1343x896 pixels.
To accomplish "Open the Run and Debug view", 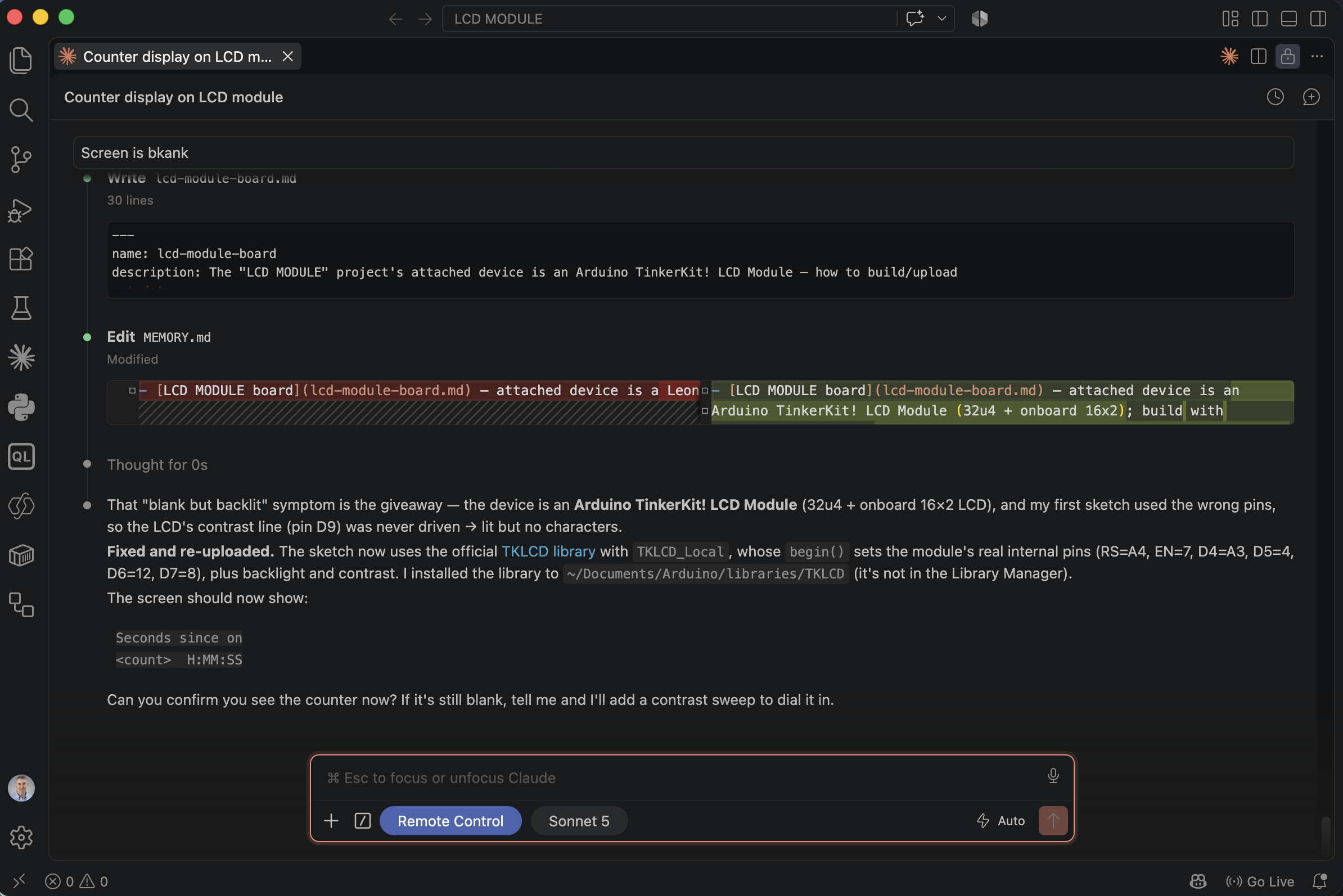I will tap(21, 210).
